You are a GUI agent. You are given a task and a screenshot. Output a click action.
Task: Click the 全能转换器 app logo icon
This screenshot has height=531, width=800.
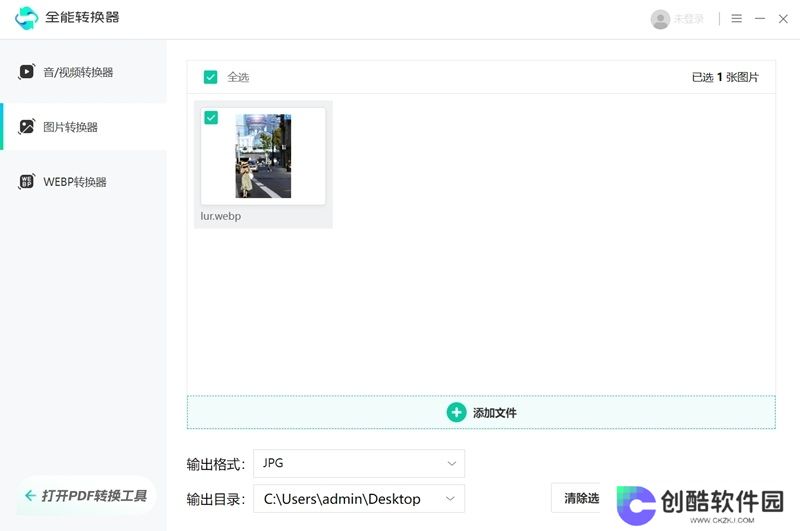27,18
